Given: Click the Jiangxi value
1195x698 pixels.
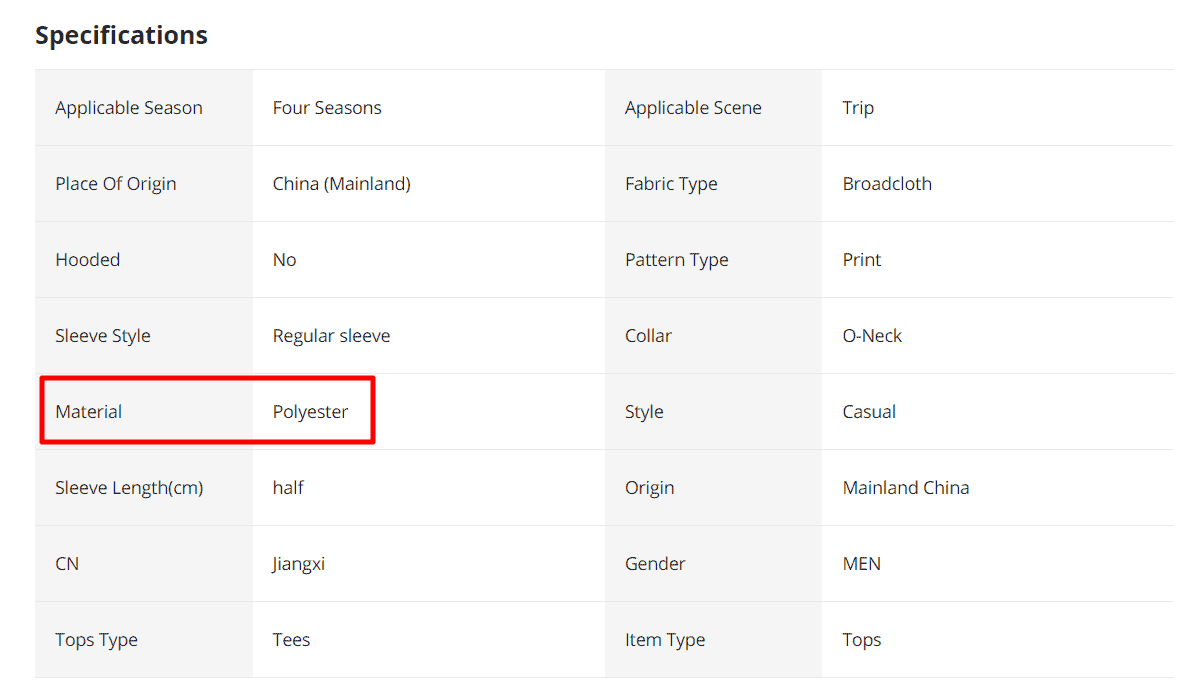Looking at the screenshot, I should tap(298, 564).
